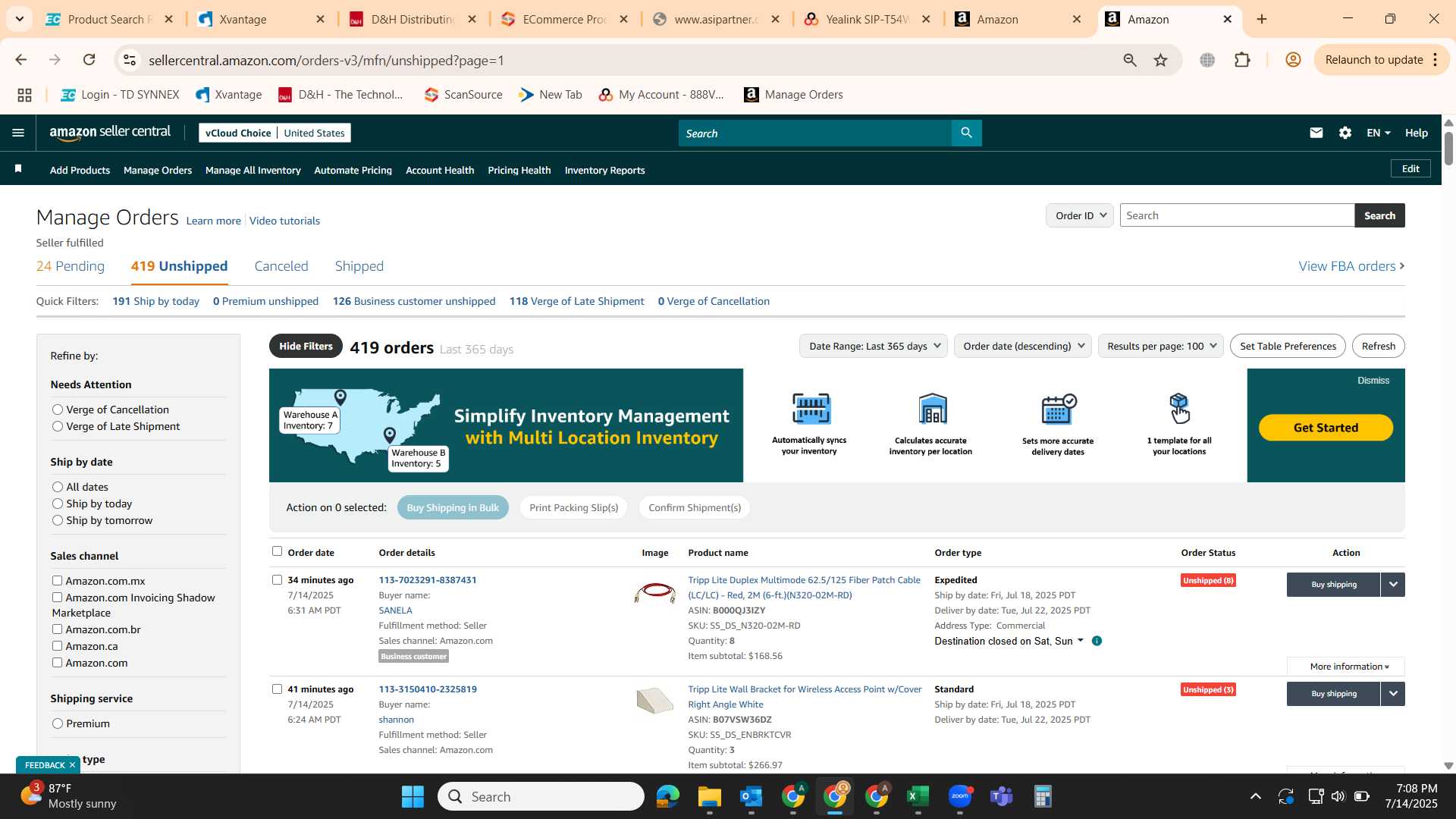Click the search magnifier button in Seller Central
Viewport: 1456px width, 819px height.
[x=966, y=133]
